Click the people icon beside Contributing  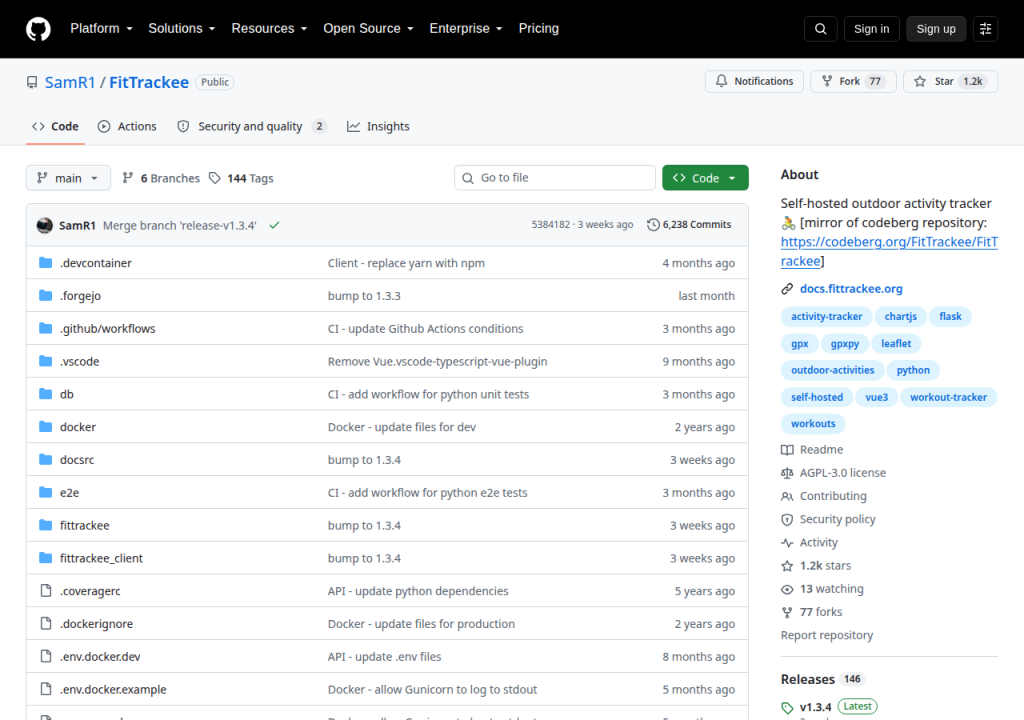[787, 497]
